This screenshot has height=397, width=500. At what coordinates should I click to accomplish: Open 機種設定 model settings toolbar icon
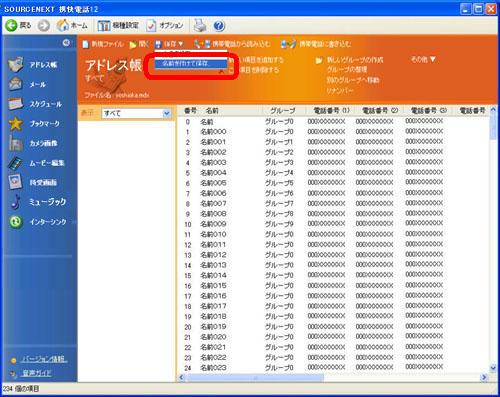pyautogui.click(x=104, y=25)
